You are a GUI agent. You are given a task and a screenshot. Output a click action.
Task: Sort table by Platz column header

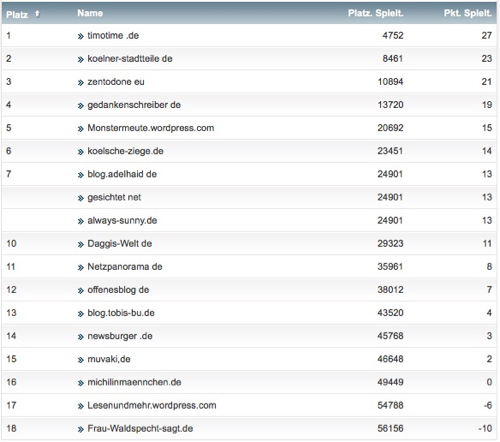[x=17, y=15]
